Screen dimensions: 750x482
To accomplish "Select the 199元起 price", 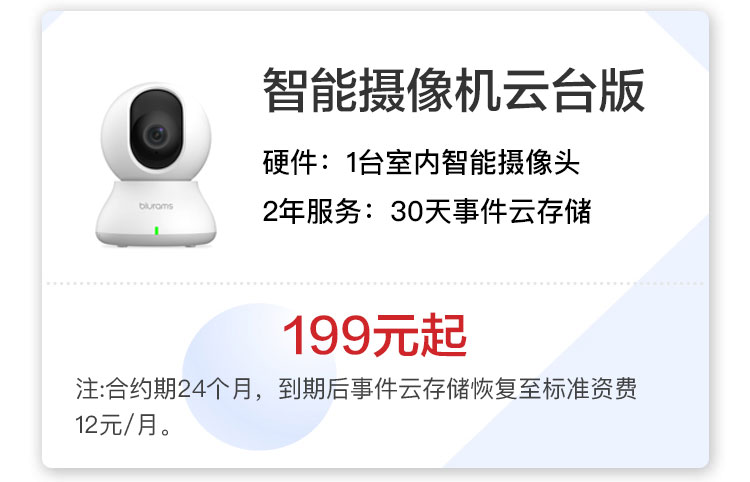I will pyautogui.click(x=375, y=336).
